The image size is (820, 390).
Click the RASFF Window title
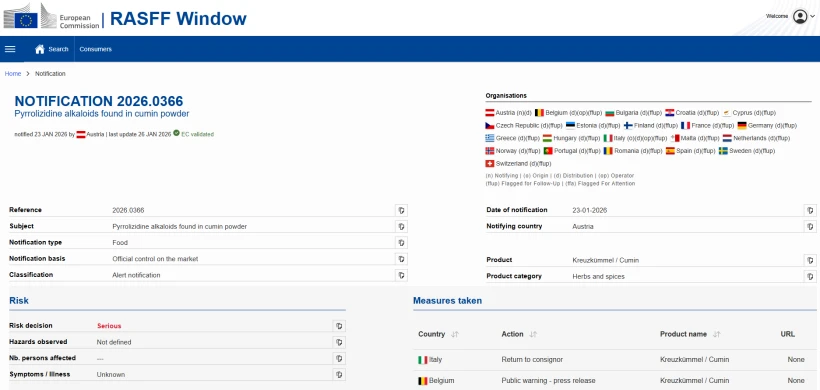[x=178, y=19]
